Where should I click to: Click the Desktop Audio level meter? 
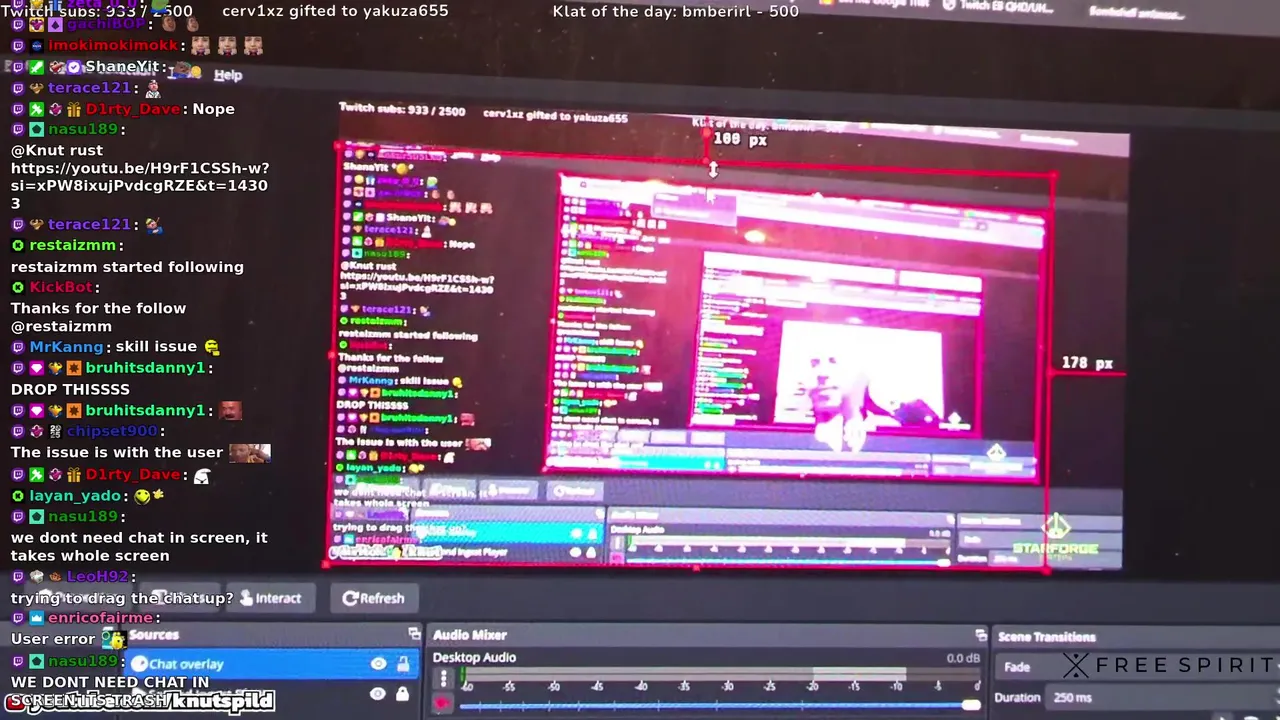tap(720, 675)
